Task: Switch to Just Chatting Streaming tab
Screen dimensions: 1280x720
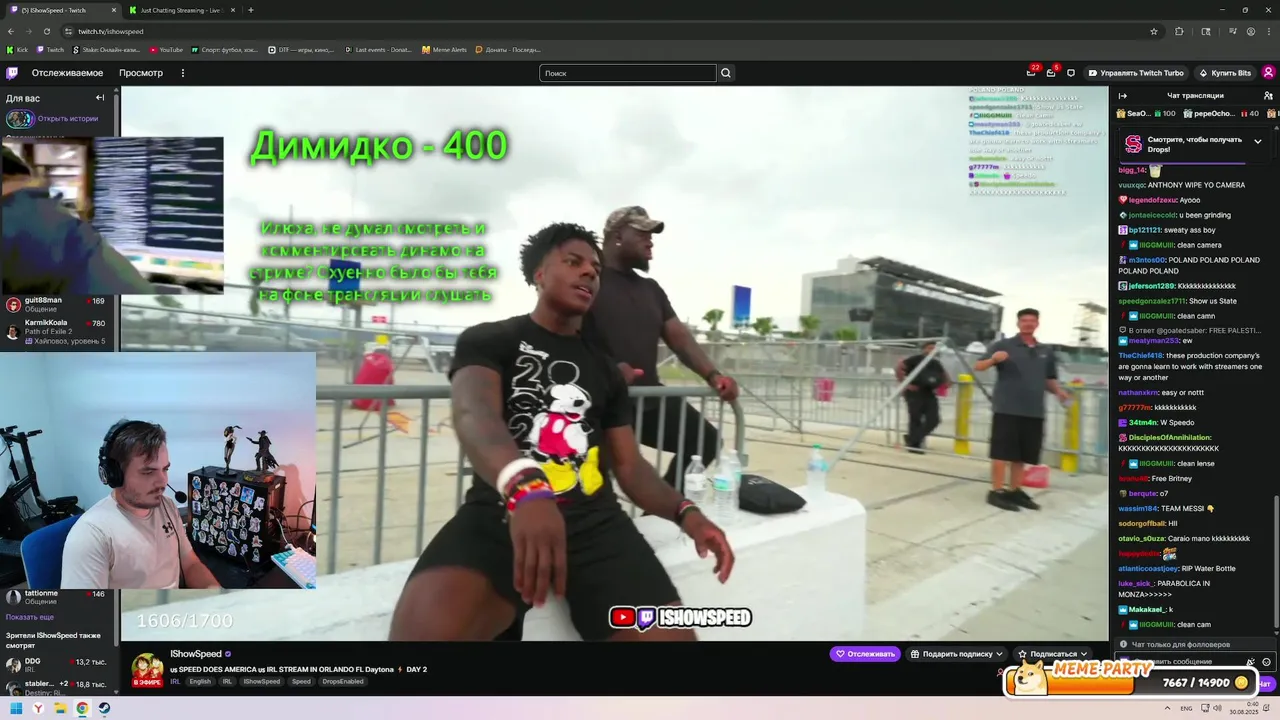Action: [182, 10]
